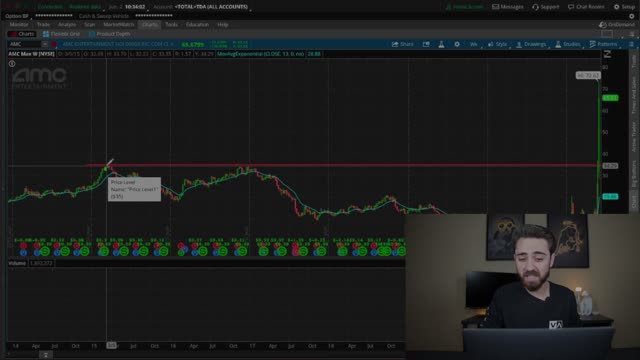Open the Patterns menu
This screenshot has height=360, width=640.
603,44
